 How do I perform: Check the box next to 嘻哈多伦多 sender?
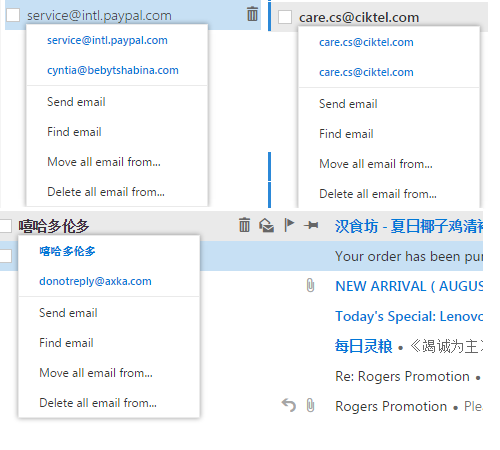click(5, 226)
